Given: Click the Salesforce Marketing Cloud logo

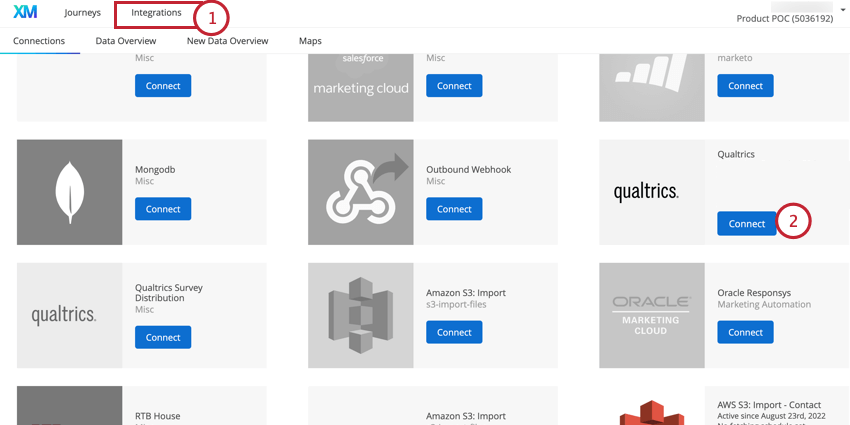Looking at the screenshot, I should (x=360, y=87).
